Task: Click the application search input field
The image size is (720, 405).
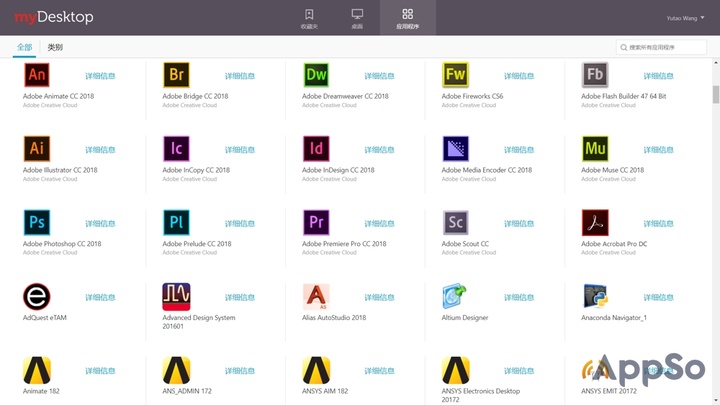Action: [665, 47]
